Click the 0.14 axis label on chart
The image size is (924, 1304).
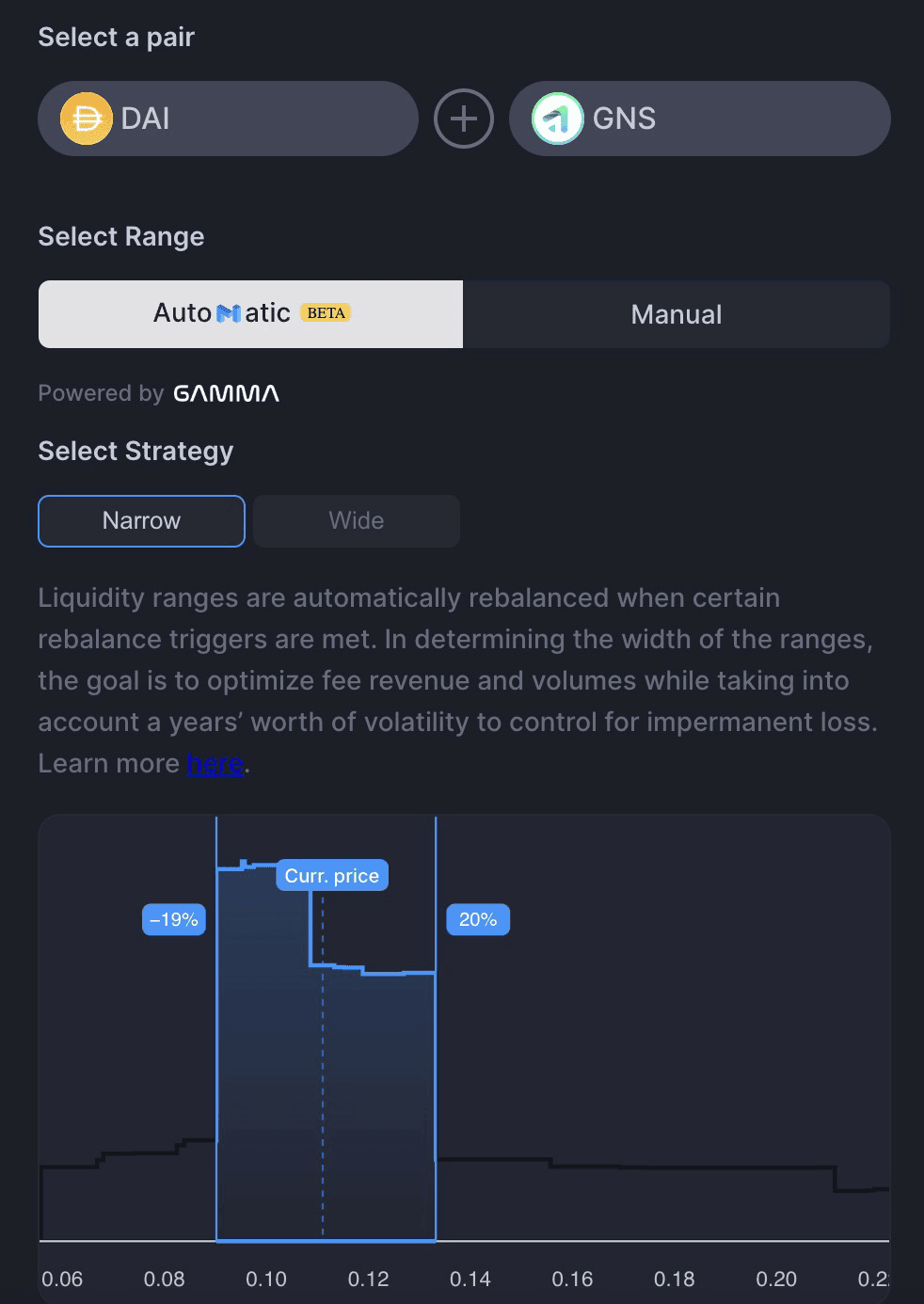point(470,1280)
